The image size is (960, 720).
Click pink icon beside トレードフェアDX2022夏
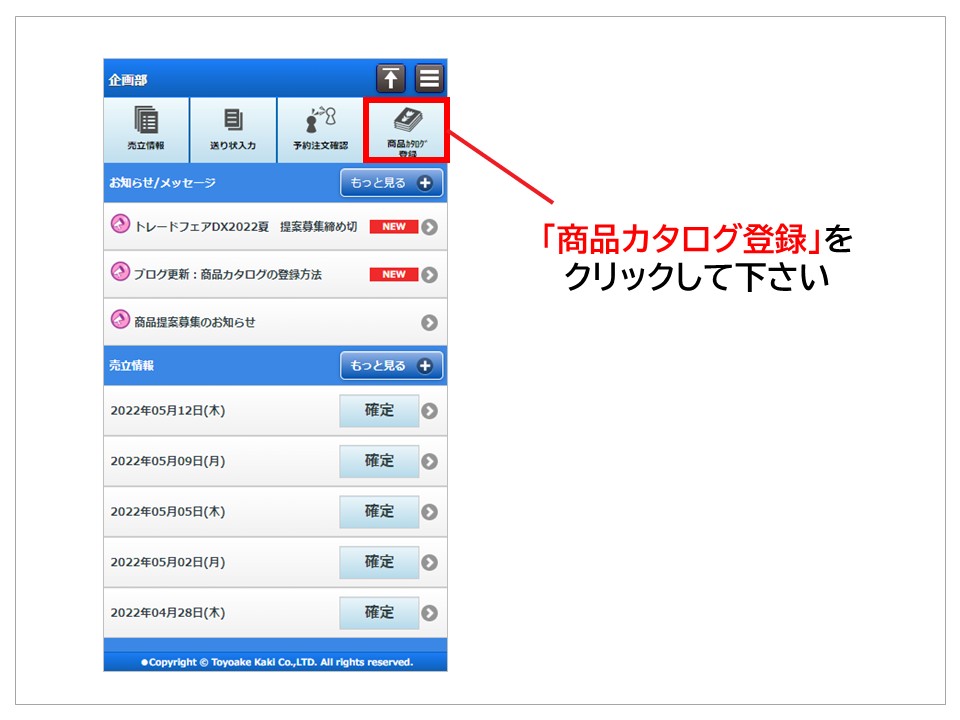120,226
